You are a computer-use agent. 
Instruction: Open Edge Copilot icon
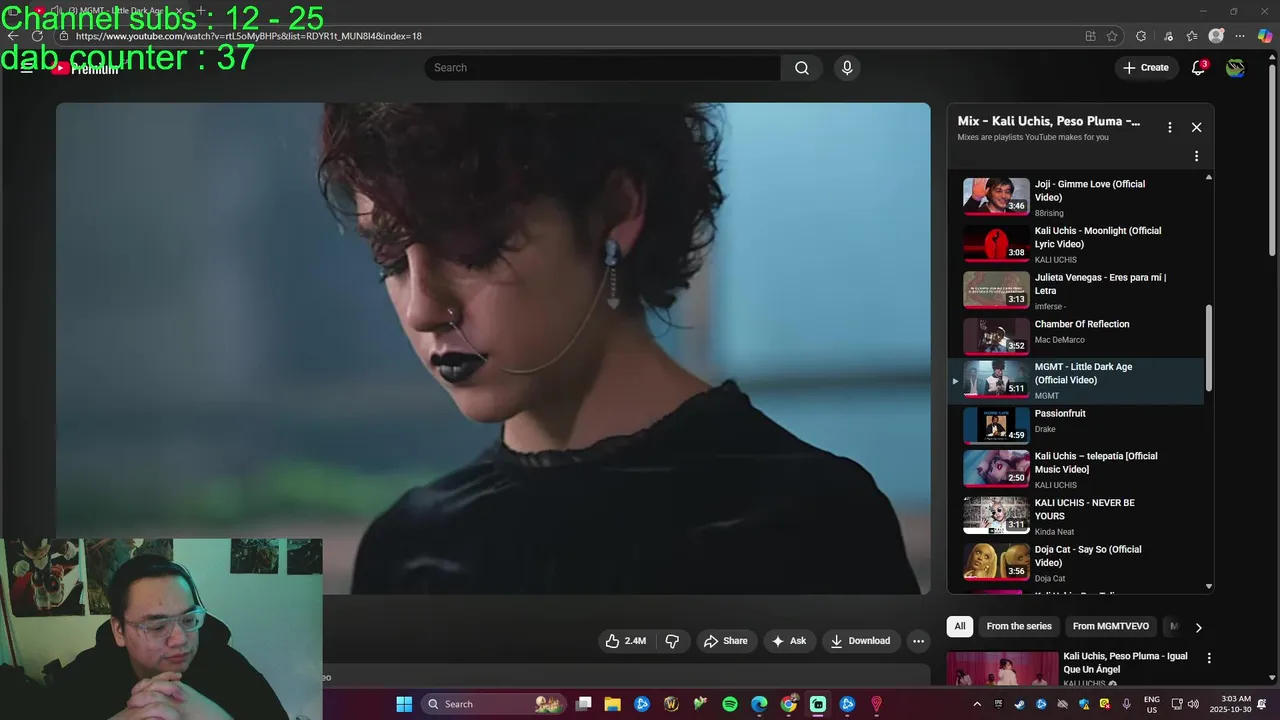point(1265,36)
